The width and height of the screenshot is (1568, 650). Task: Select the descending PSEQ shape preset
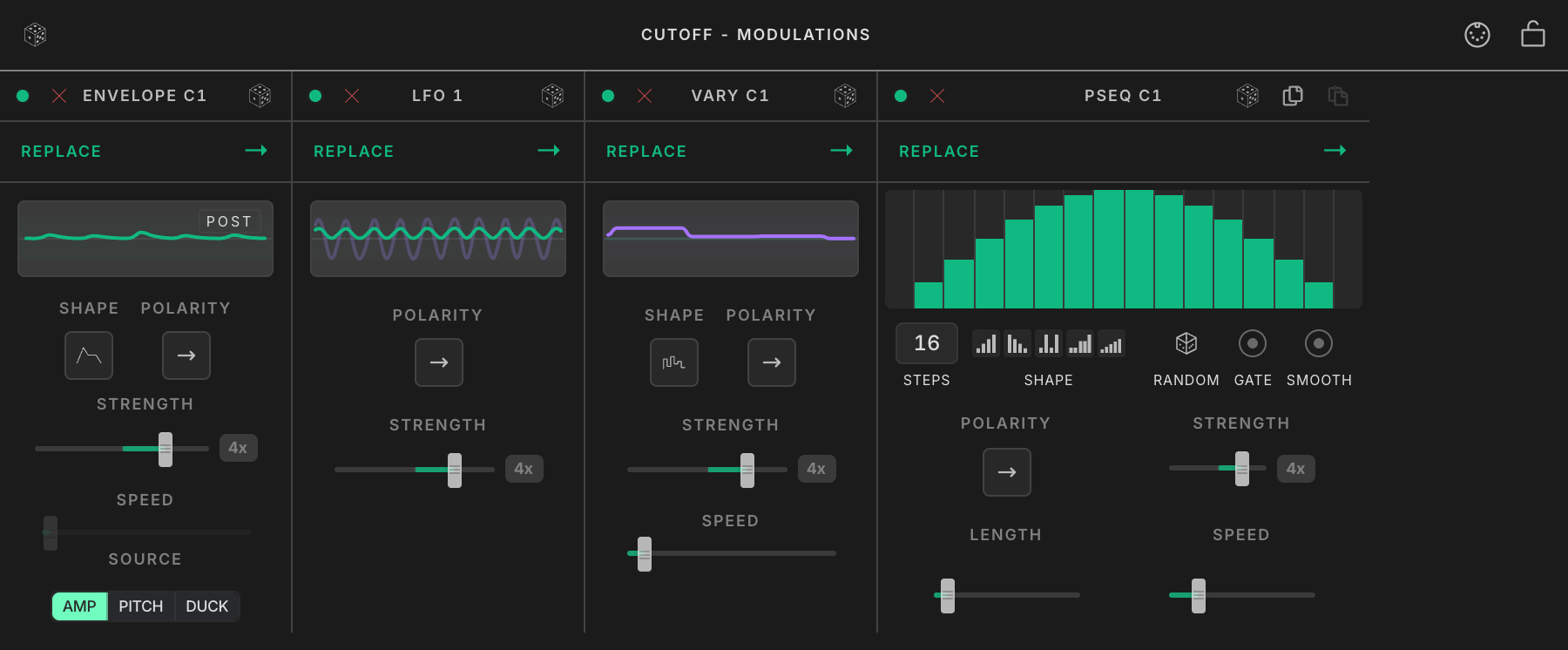click(x=1017, y=343)
